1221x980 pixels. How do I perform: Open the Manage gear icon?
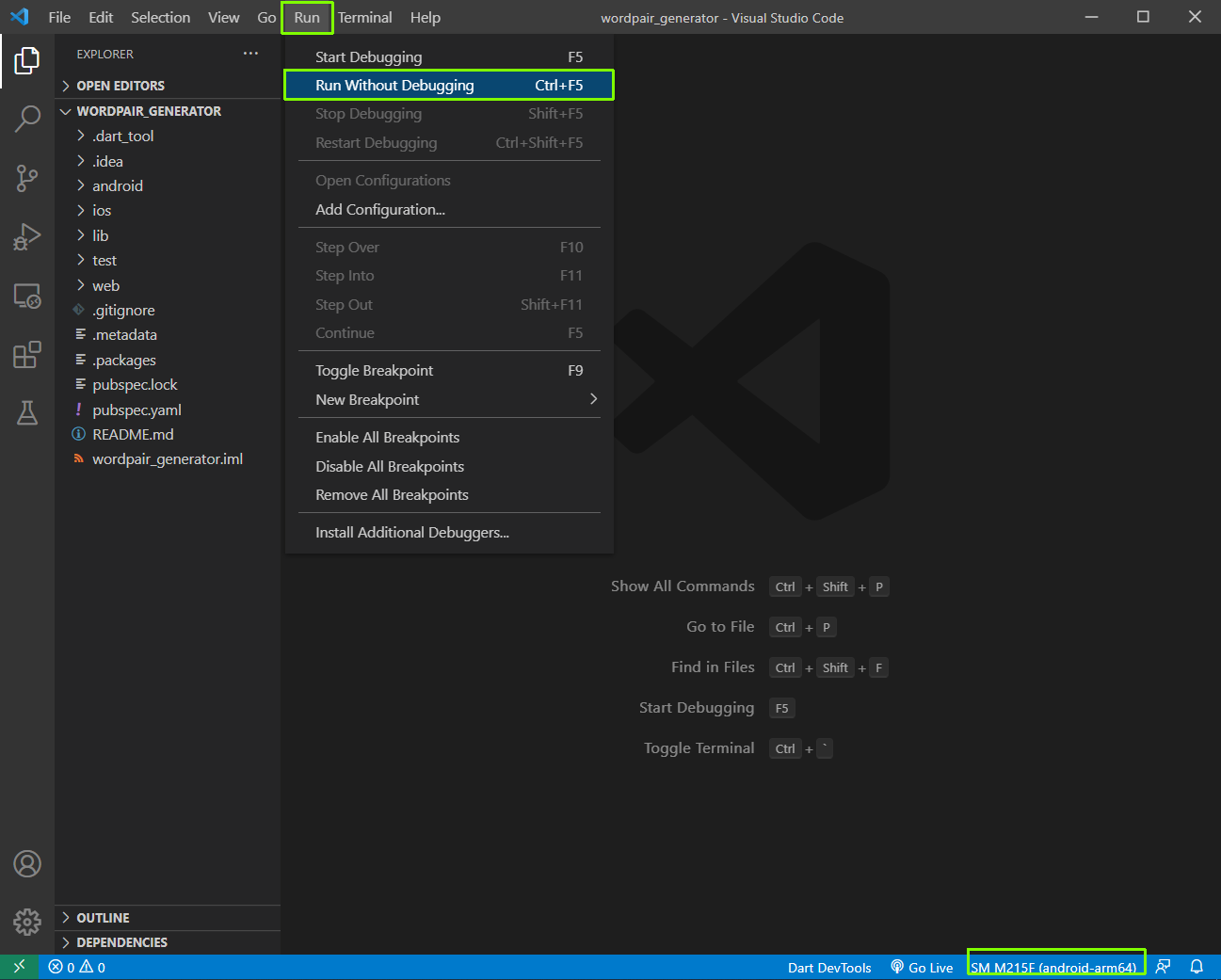(x=27, y=922)
